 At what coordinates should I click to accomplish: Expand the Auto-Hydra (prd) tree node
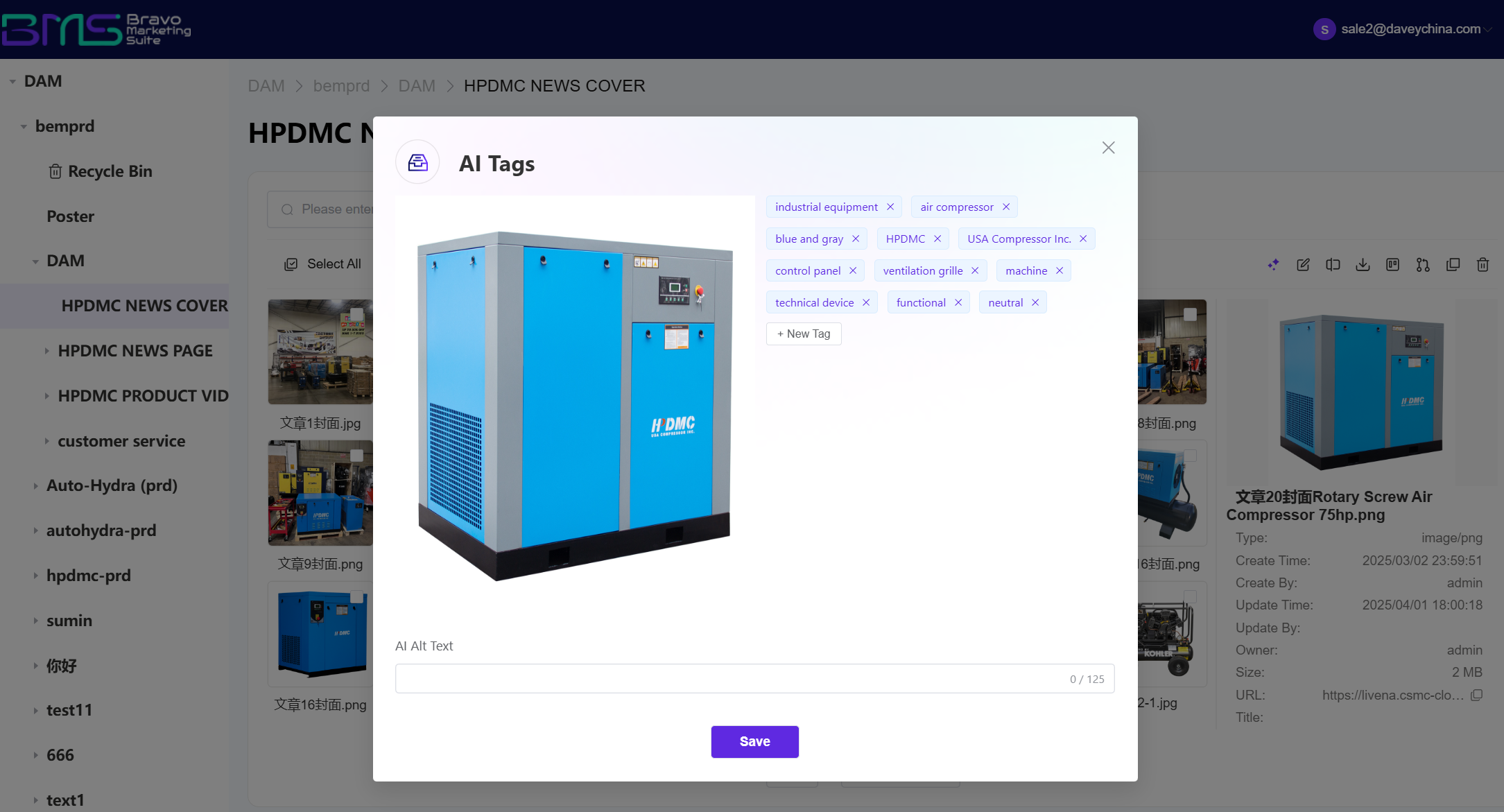[x=35, y=486]
